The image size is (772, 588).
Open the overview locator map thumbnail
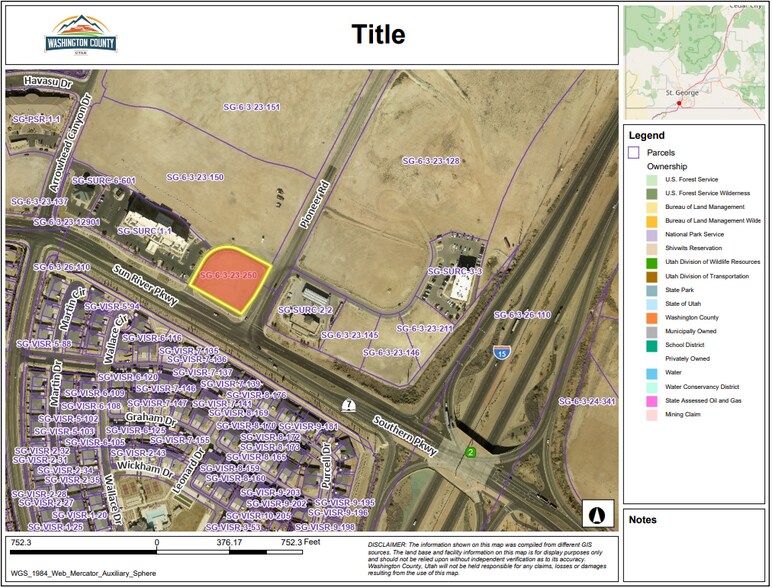click(x=694, y=61)
